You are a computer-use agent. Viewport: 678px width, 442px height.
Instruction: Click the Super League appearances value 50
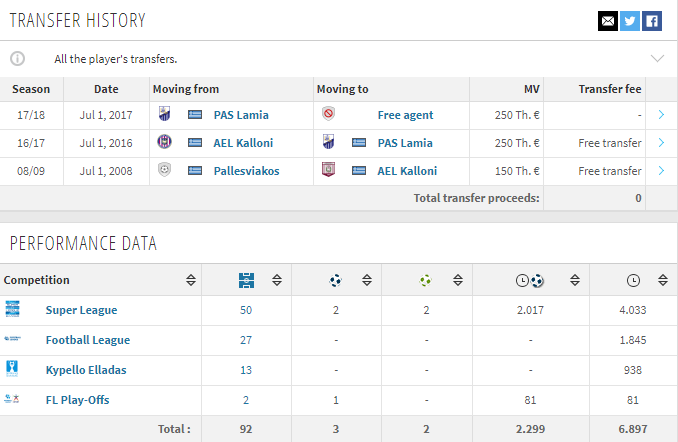pyautogui.click(x=246, y=310)
